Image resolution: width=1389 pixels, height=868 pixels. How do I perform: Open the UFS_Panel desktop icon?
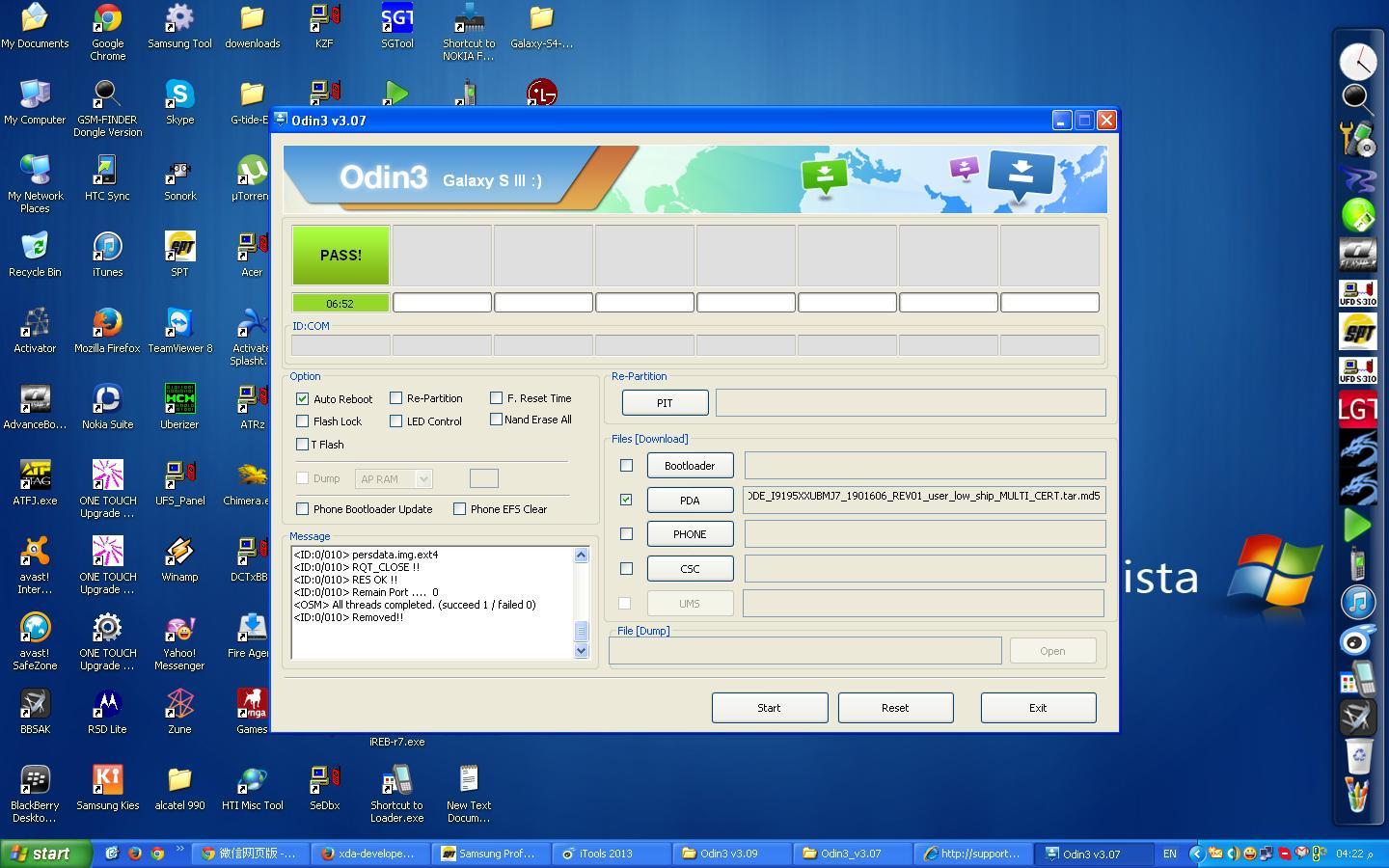pyautogui.click(x=179, y=483)
